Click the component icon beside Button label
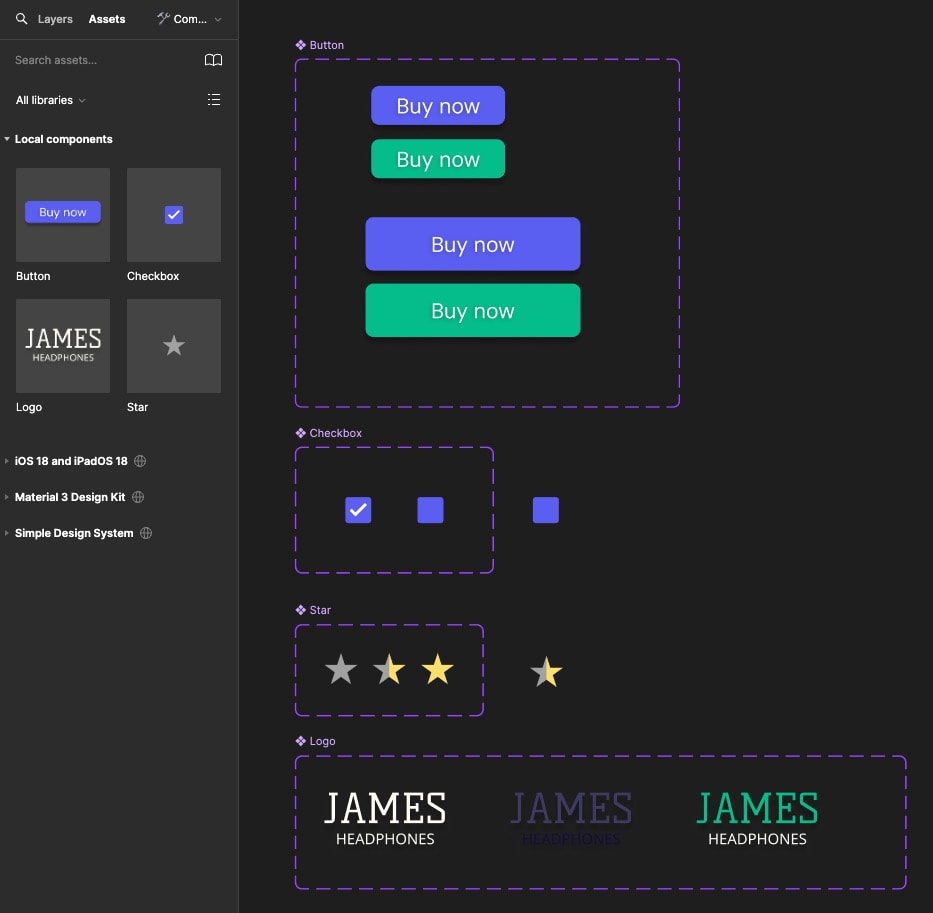933x913 pixels. pos(300,45)
